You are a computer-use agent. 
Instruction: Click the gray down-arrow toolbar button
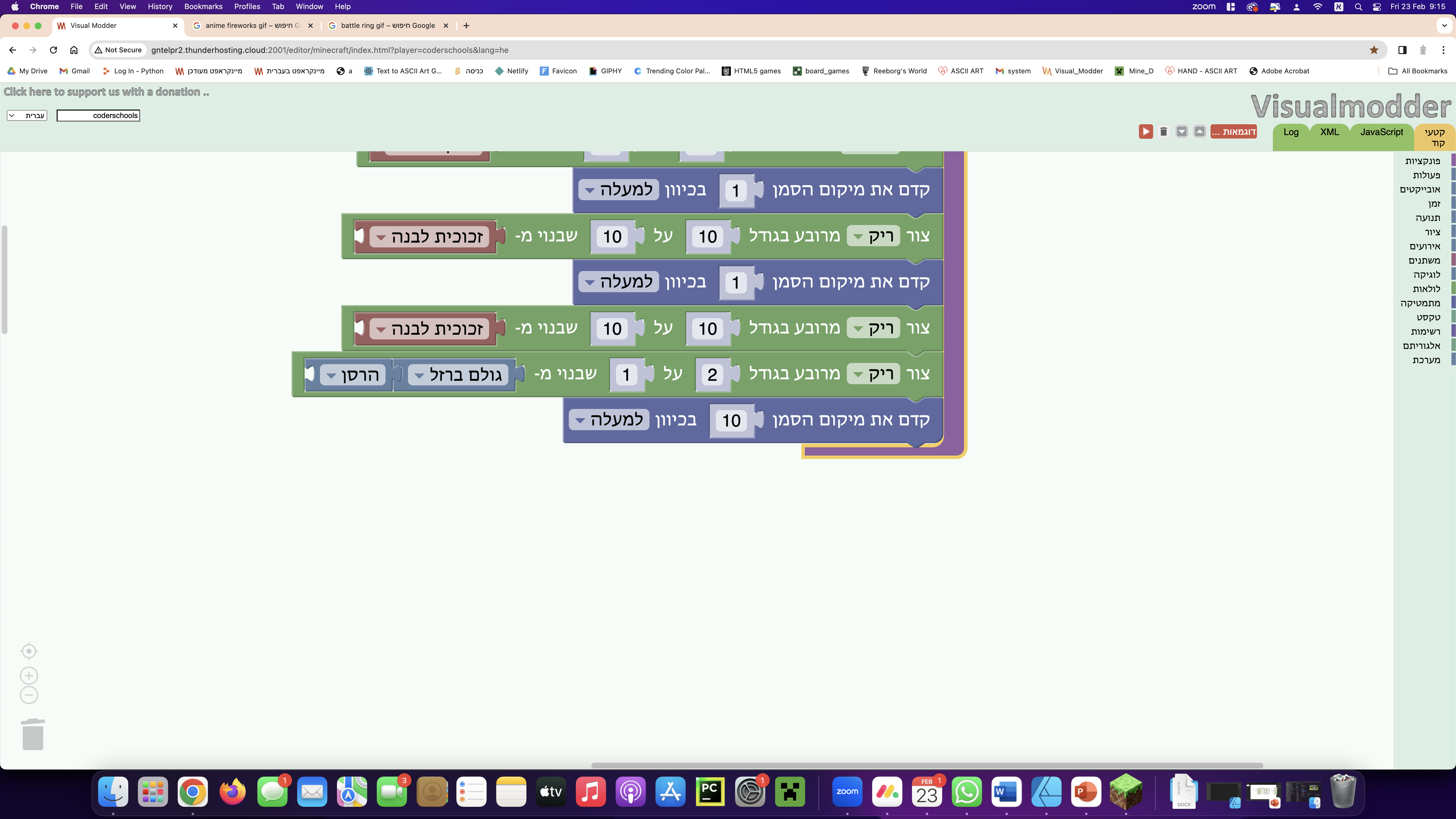coord(1181,132)
